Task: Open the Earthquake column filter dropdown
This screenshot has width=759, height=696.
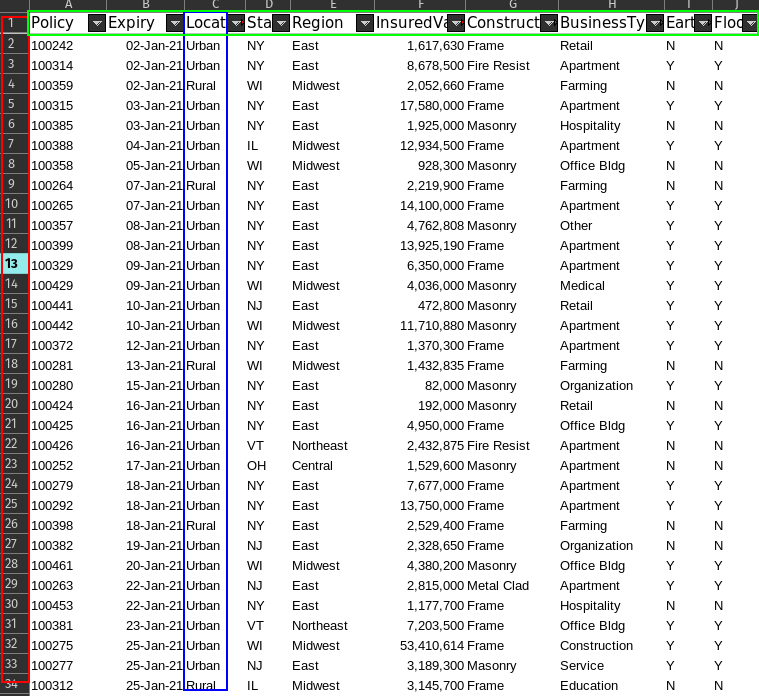Action: point(703,23)
